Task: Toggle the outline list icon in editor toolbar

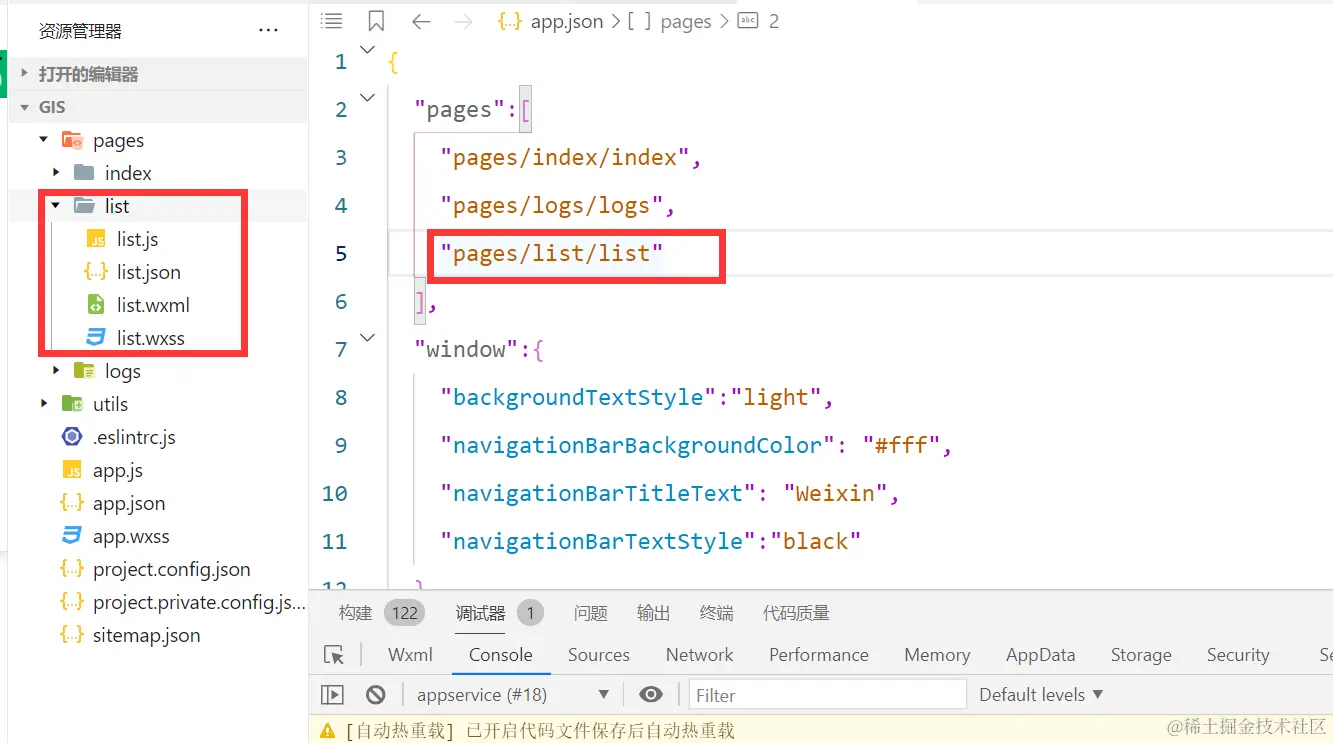Action: (x=331, y=21)
